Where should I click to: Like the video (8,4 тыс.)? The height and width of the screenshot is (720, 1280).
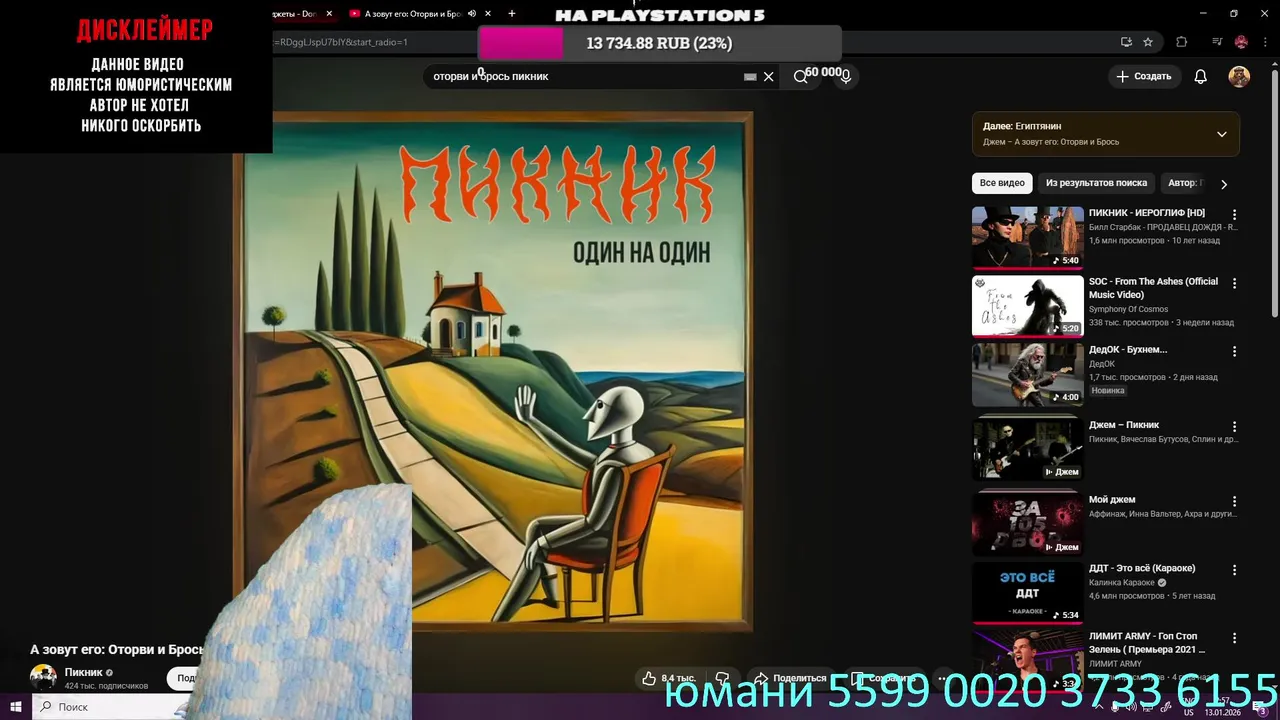tap(670, 678)
